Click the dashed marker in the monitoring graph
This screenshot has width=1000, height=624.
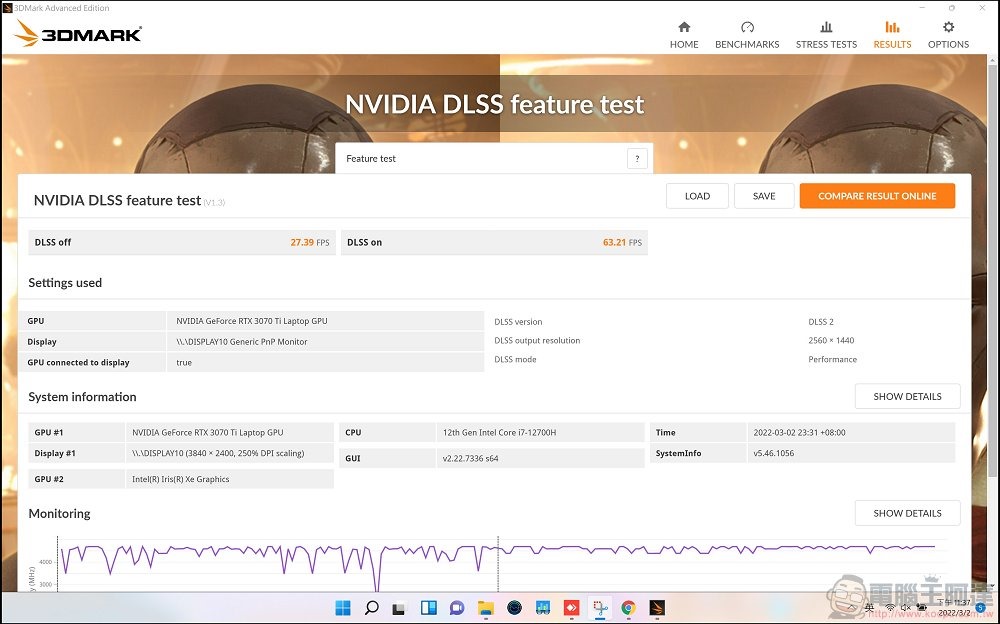click(498, 565)
